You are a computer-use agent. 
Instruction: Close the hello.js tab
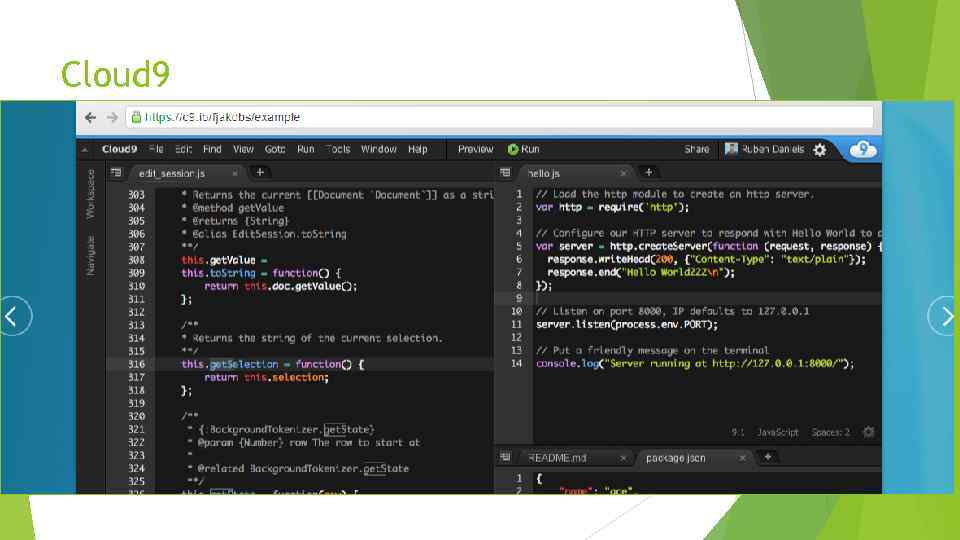pos(623,173)
